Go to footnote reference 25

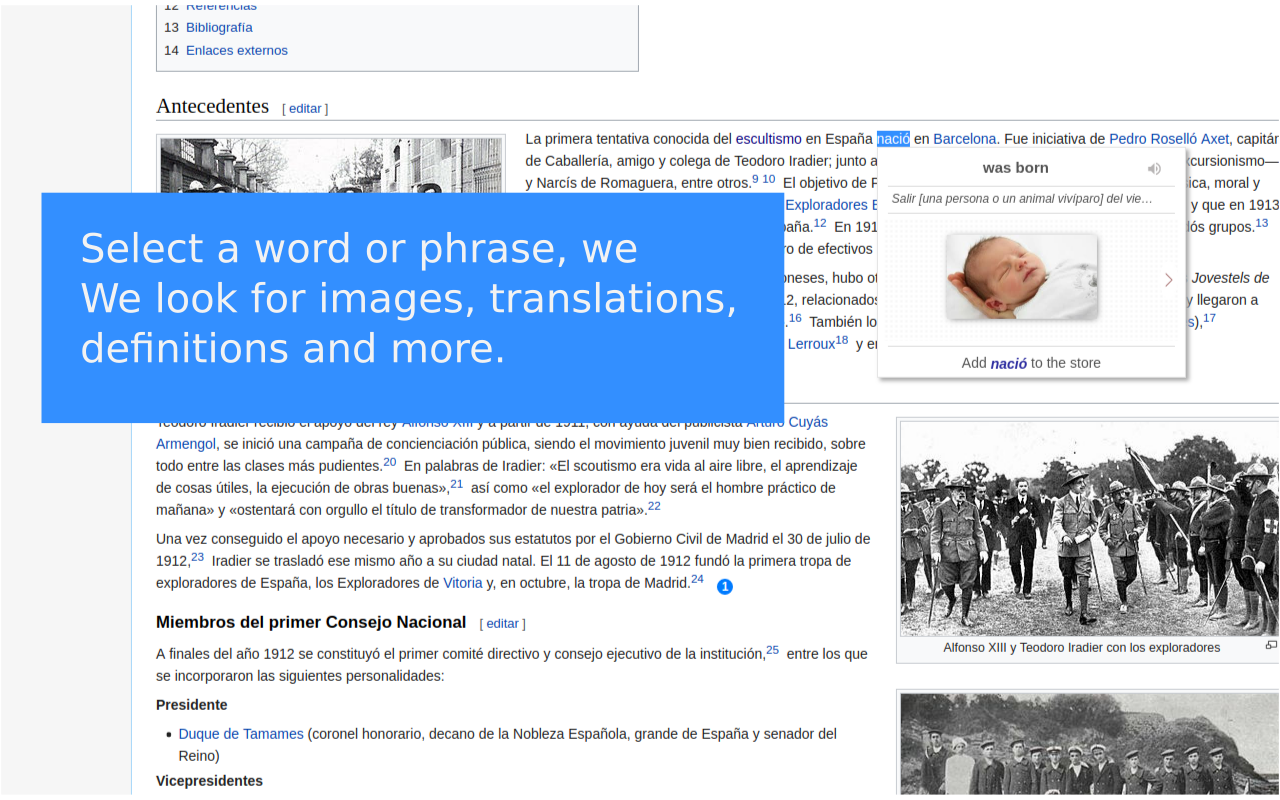click(772, 650)
